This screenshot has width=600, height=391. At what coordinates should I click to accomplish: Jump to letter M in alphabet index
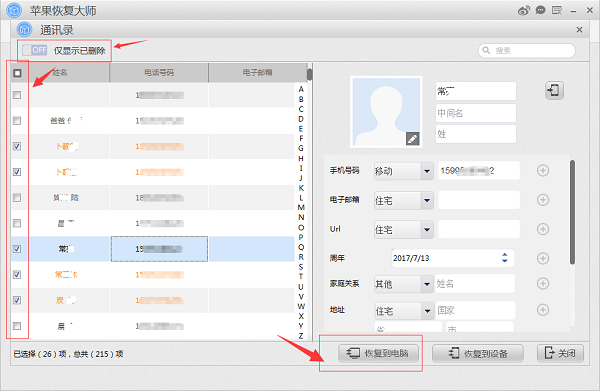301,207
